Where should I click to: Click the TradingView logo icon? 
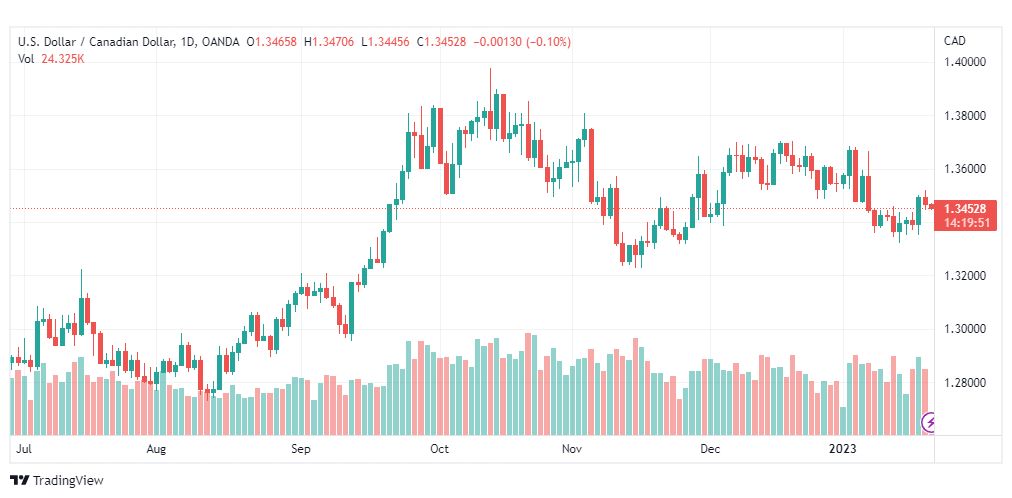pos(18,481)
